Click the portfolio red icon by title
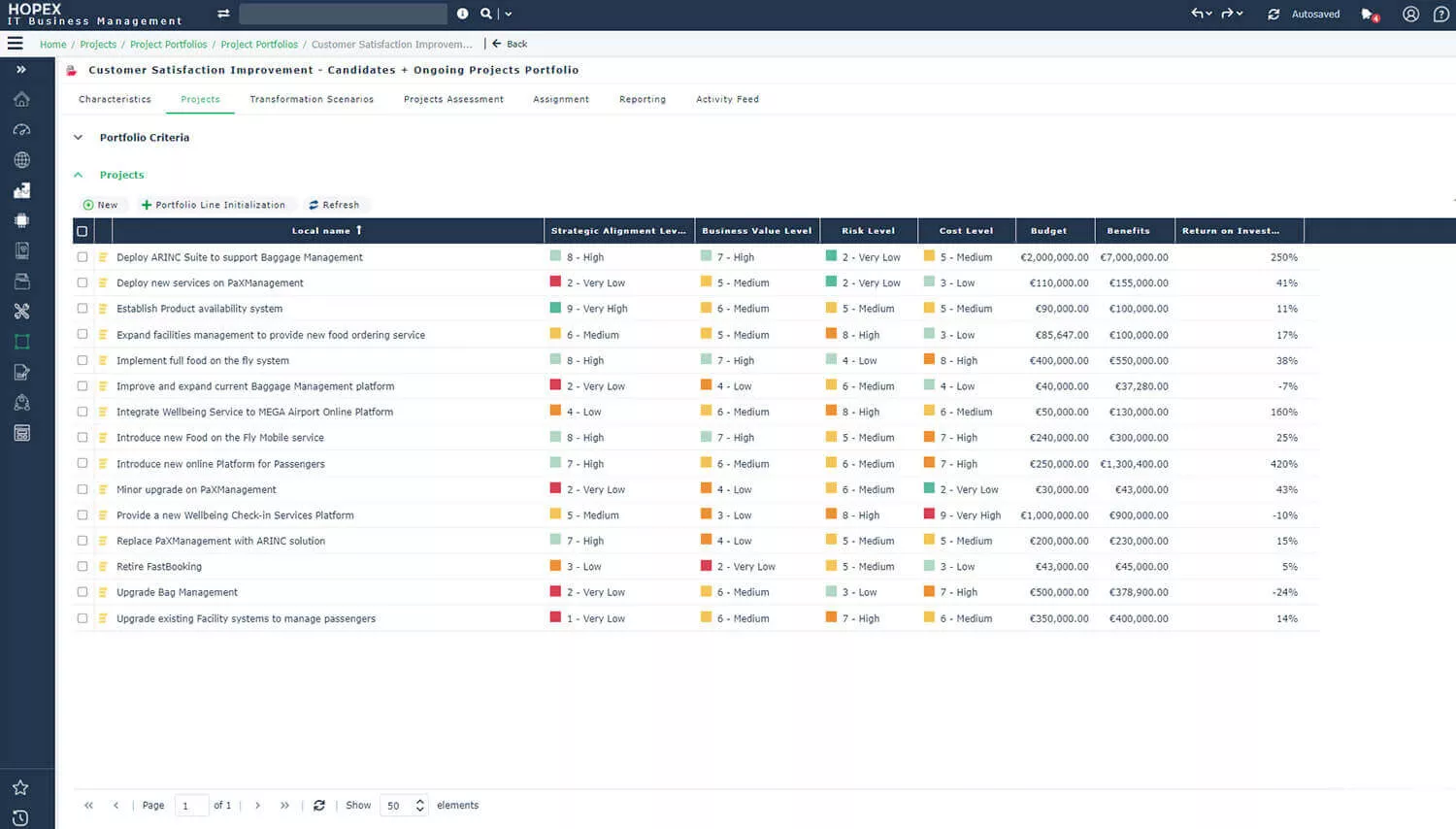Screen dimensions: 1456x829 coord(71,70)
